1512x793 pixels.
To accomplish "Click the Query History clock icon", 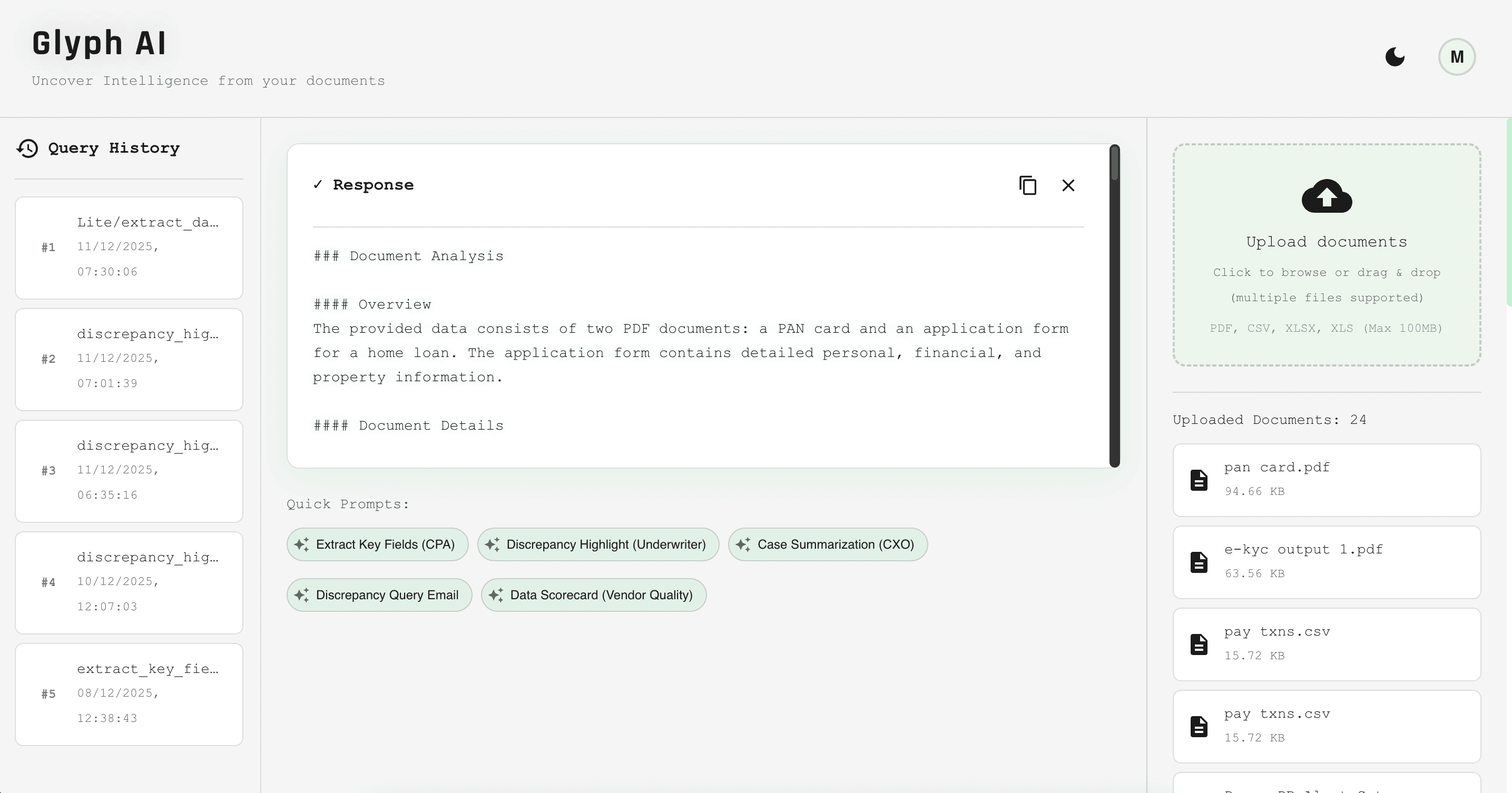I will (27, 148).
